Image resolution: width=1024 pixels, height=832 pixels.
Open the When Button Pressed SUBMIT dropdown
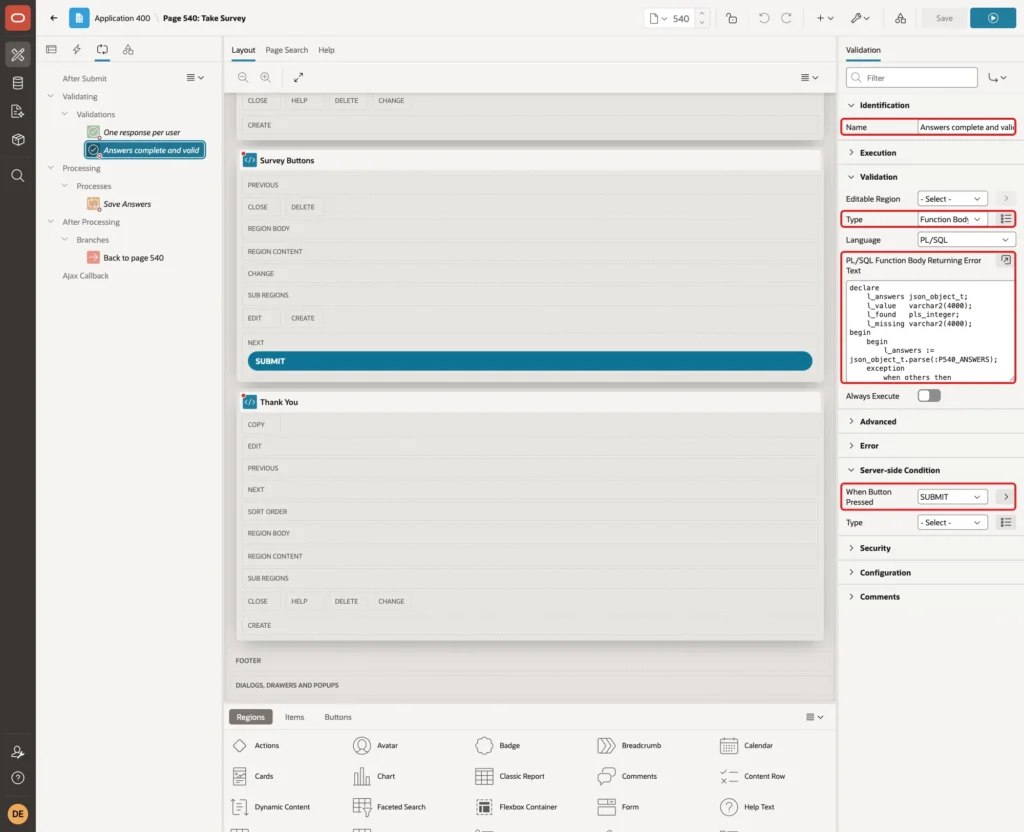click(952, 497)
